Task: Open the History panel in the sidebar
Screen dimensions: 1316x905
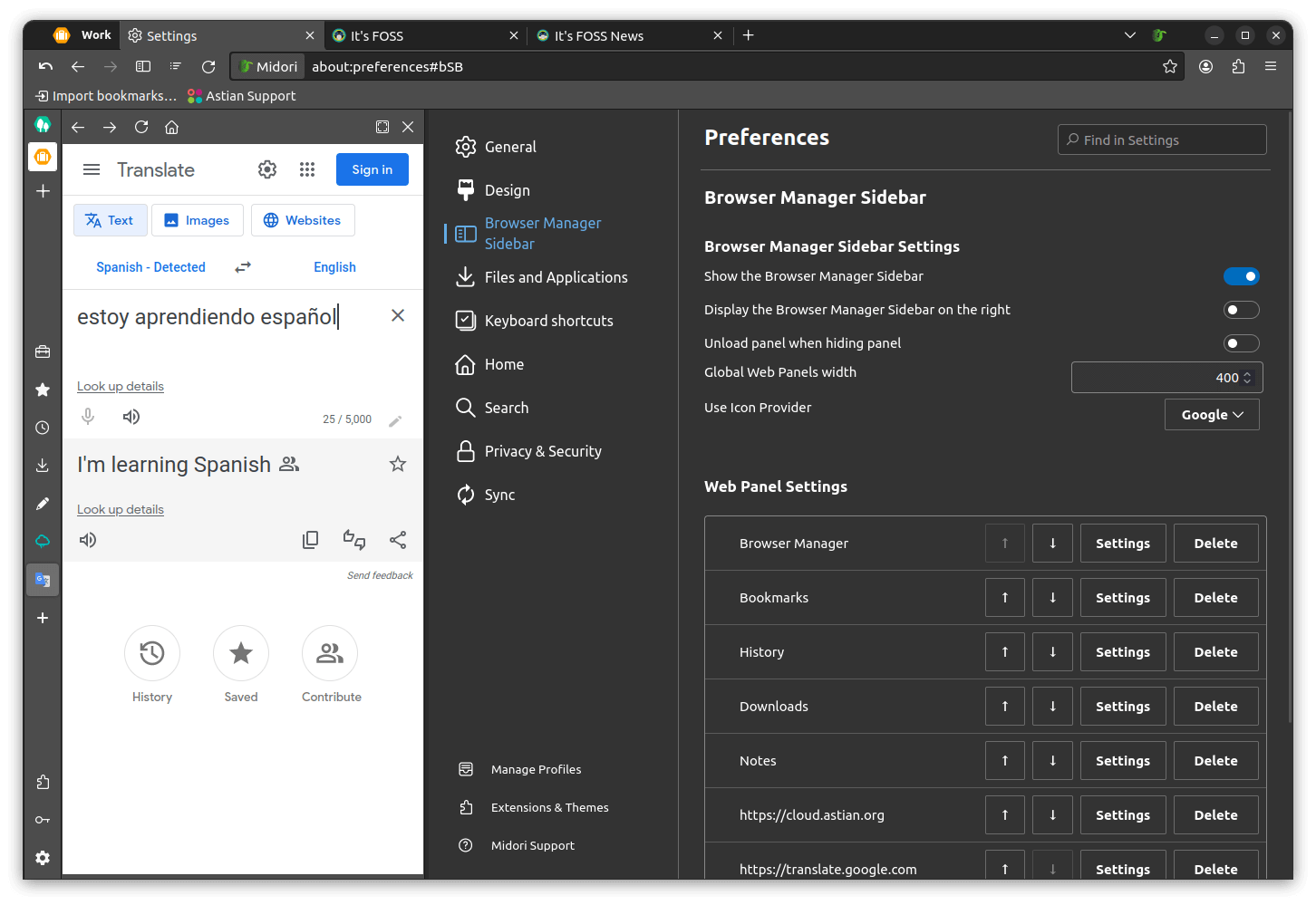Action: tap(43, 428)
